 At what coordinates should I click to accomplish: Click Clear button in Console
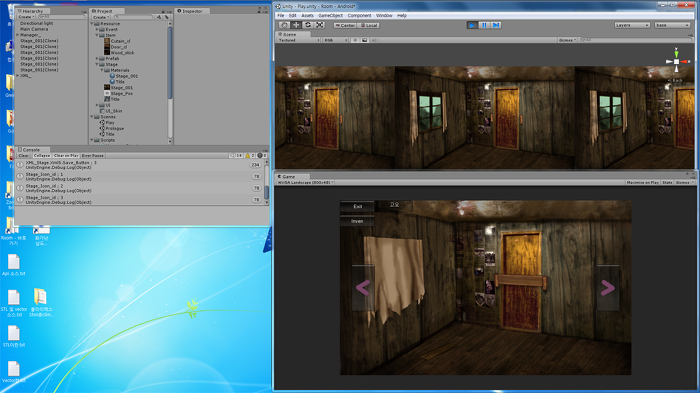pyautogui.click(x=24, y=155)
